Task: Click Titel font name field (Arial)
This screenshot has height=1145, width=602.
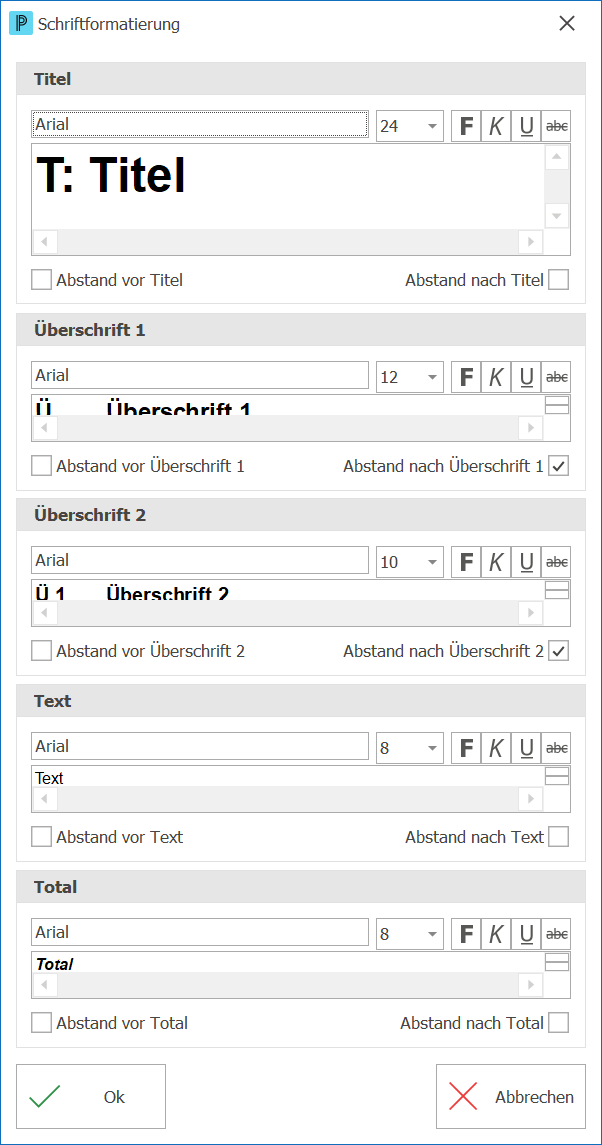Action: [200, 125]
